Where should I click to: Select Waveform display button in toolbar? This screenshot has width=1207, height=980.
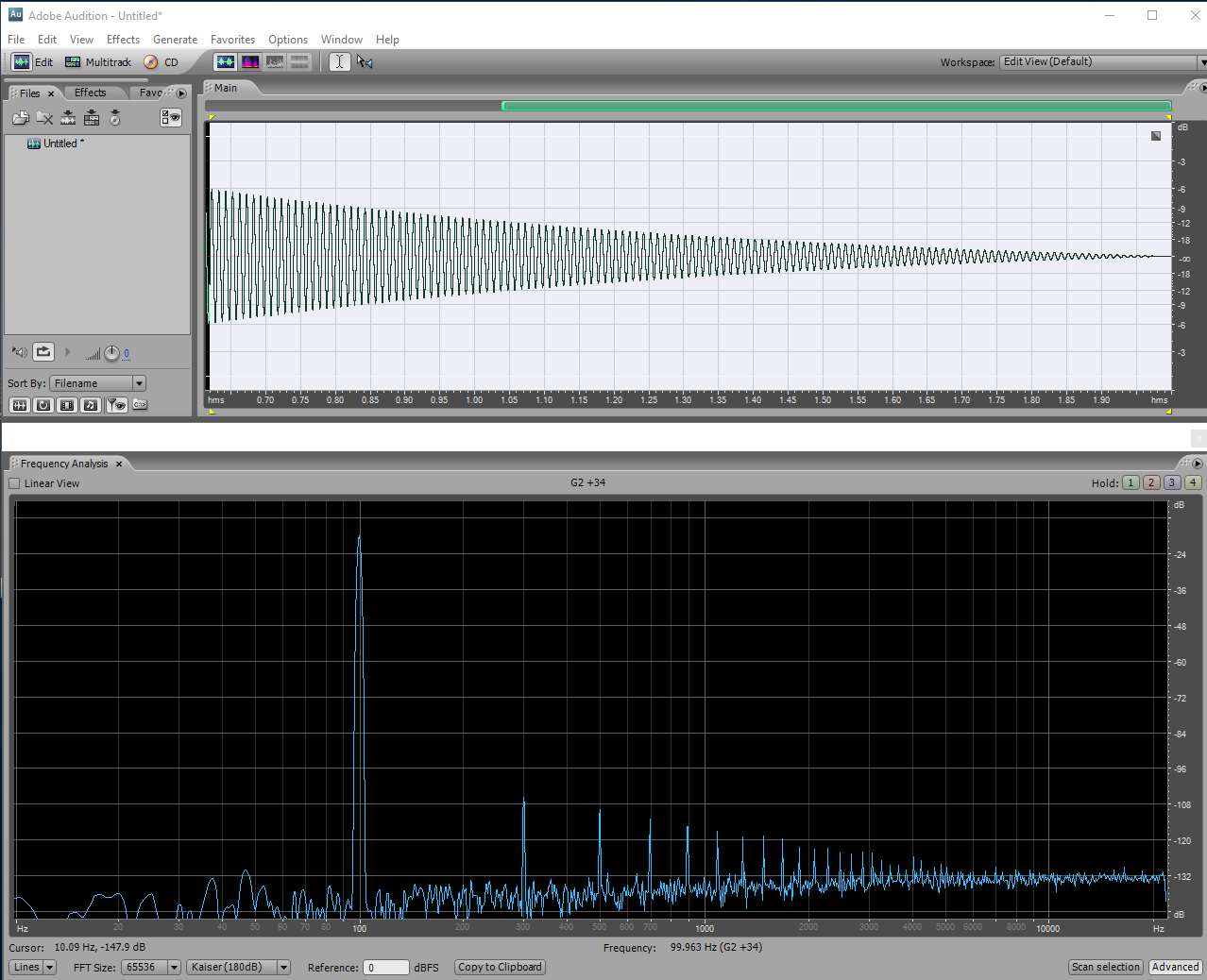tap(225, 62)
